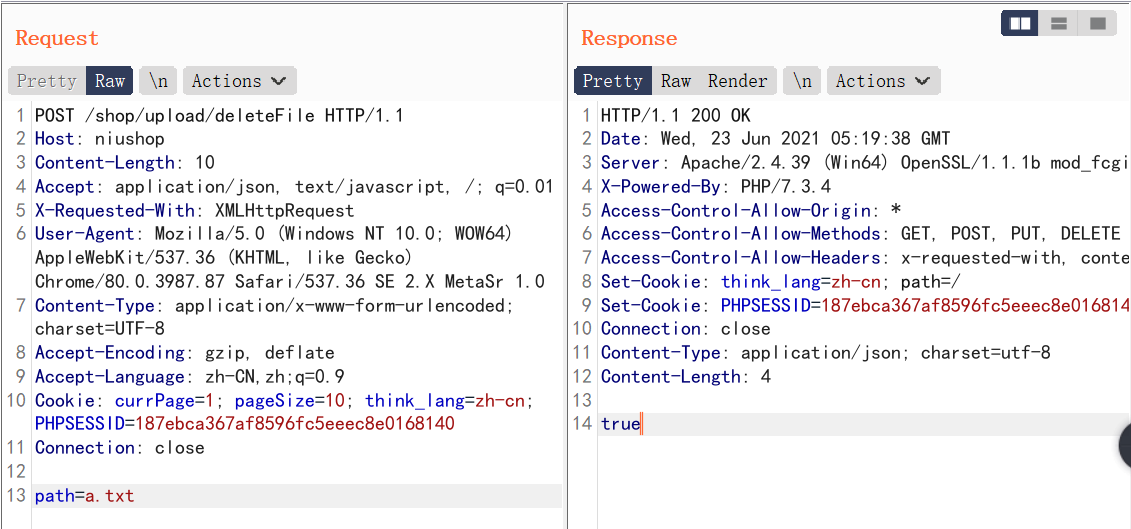
Task: Click the path=a.txt request body line
Action: coord(84,496)
